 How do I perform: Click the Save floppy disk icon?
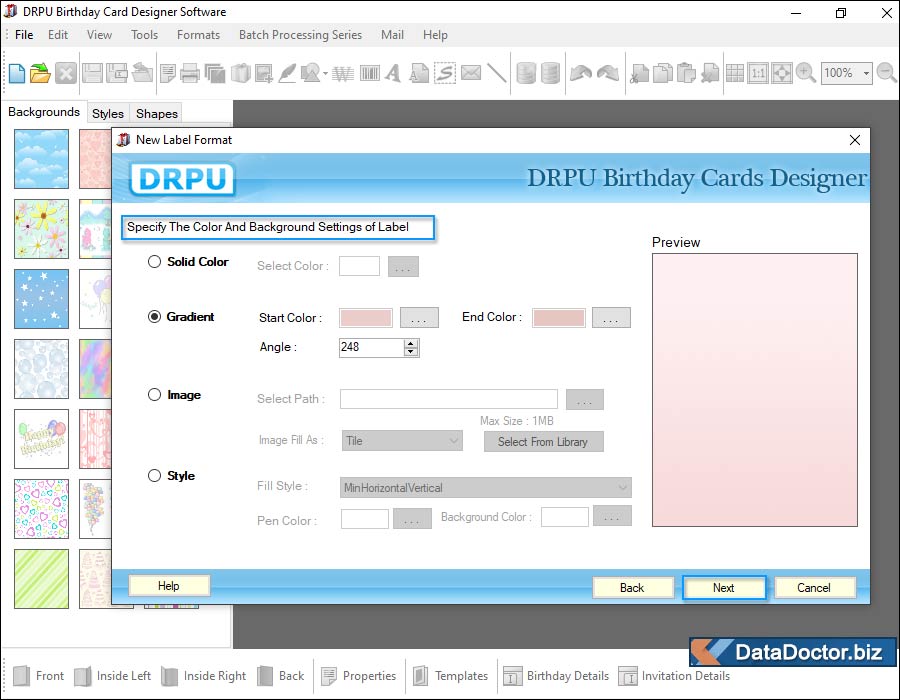pos(92,73)
